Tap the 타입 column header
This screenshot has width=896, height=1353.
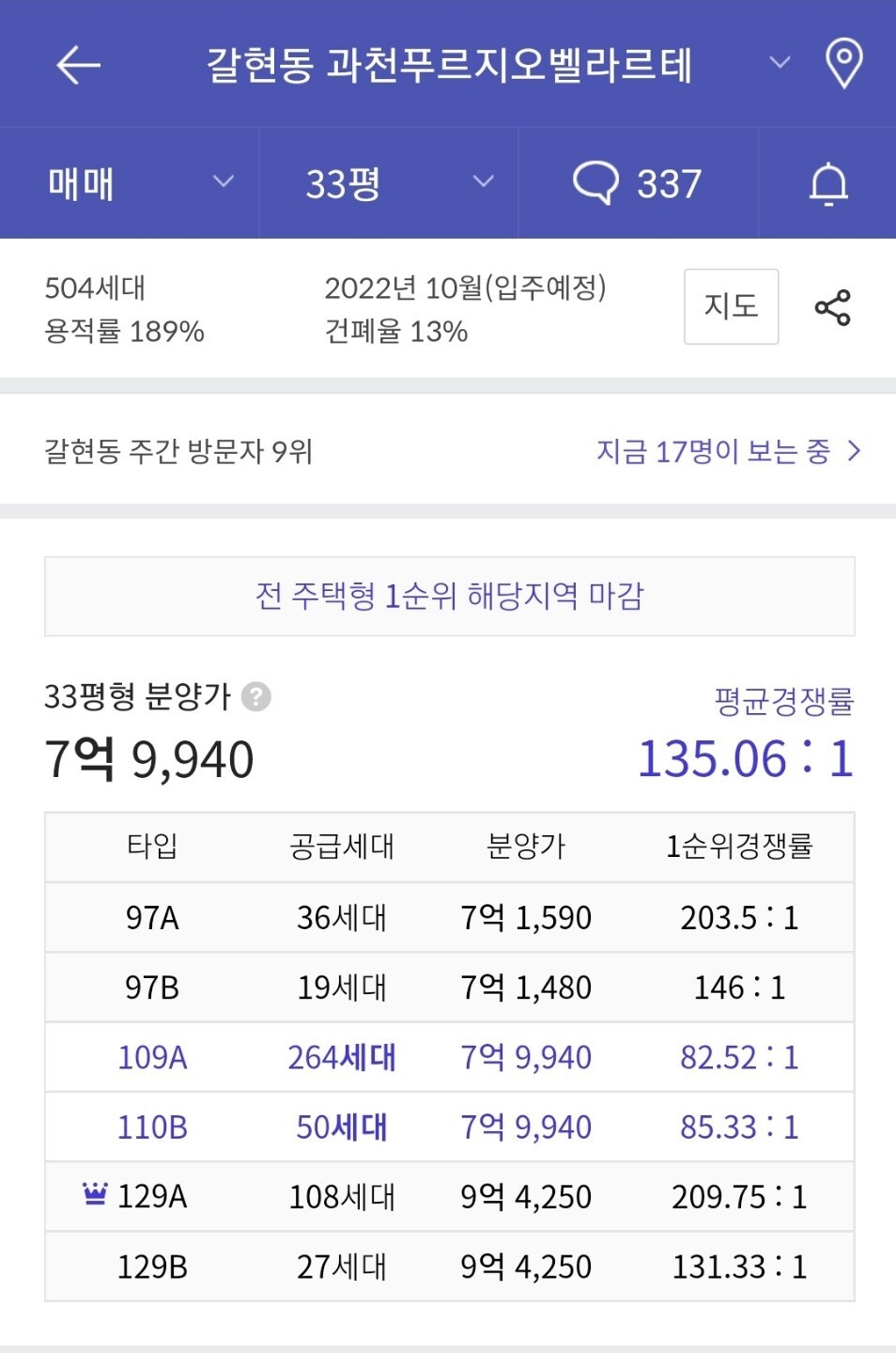(152, 846)
